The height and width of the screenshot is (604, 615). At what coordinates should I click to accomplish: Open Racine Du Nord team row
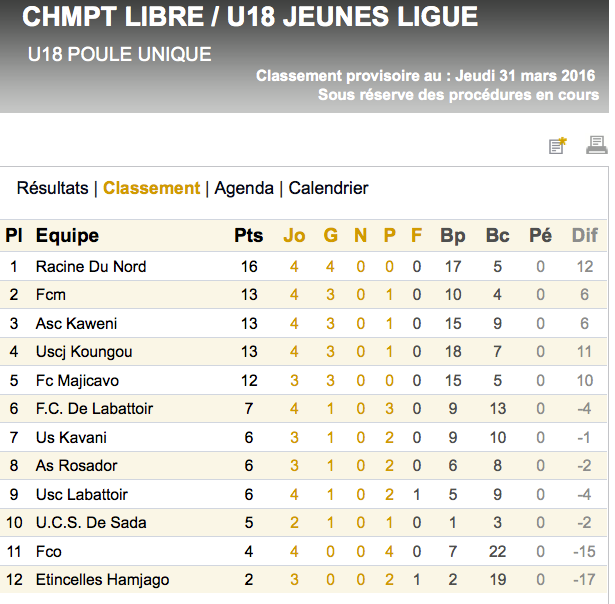91,267
